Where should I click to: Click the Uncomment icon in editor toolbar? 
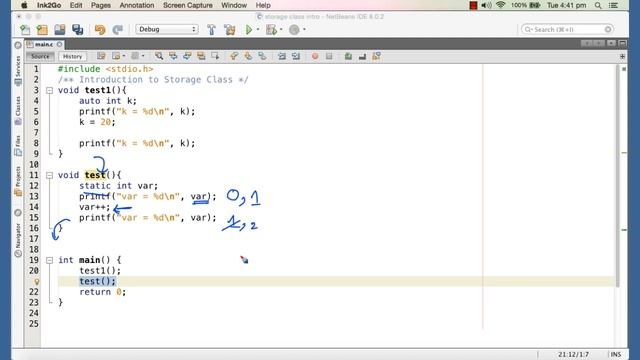pos(362,56)
